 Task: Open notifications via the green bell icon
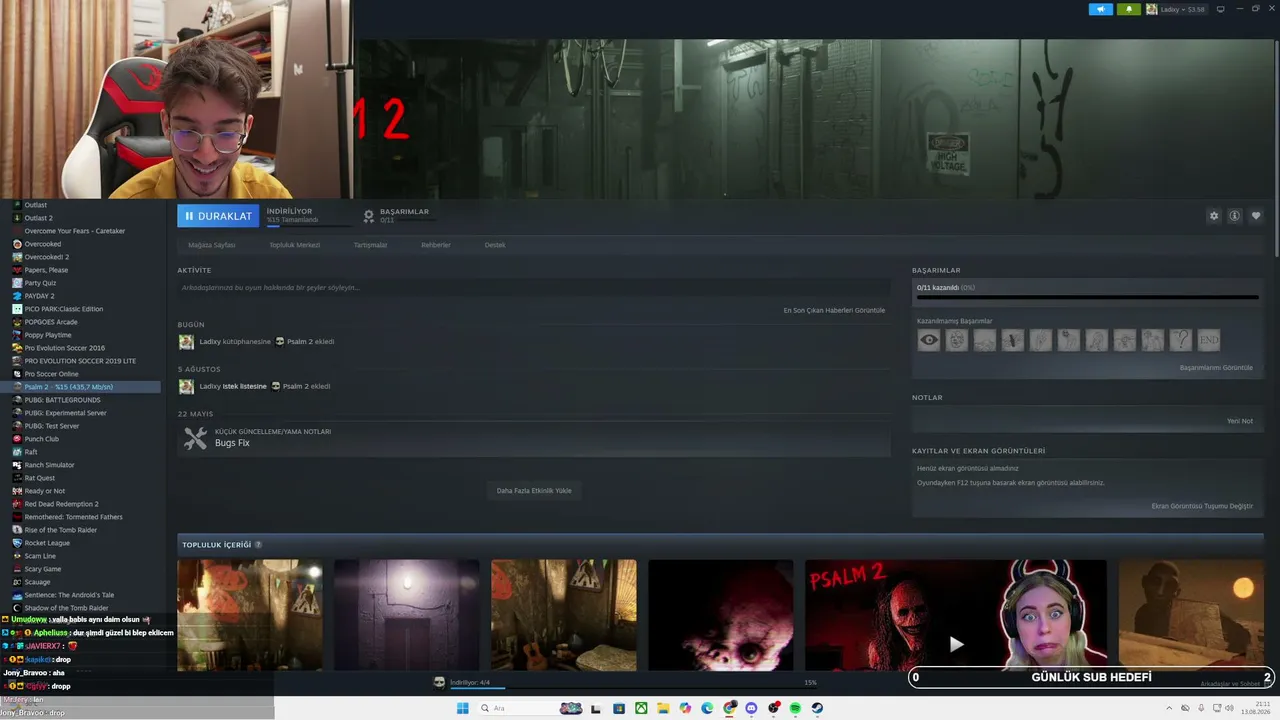(1129, 9)
